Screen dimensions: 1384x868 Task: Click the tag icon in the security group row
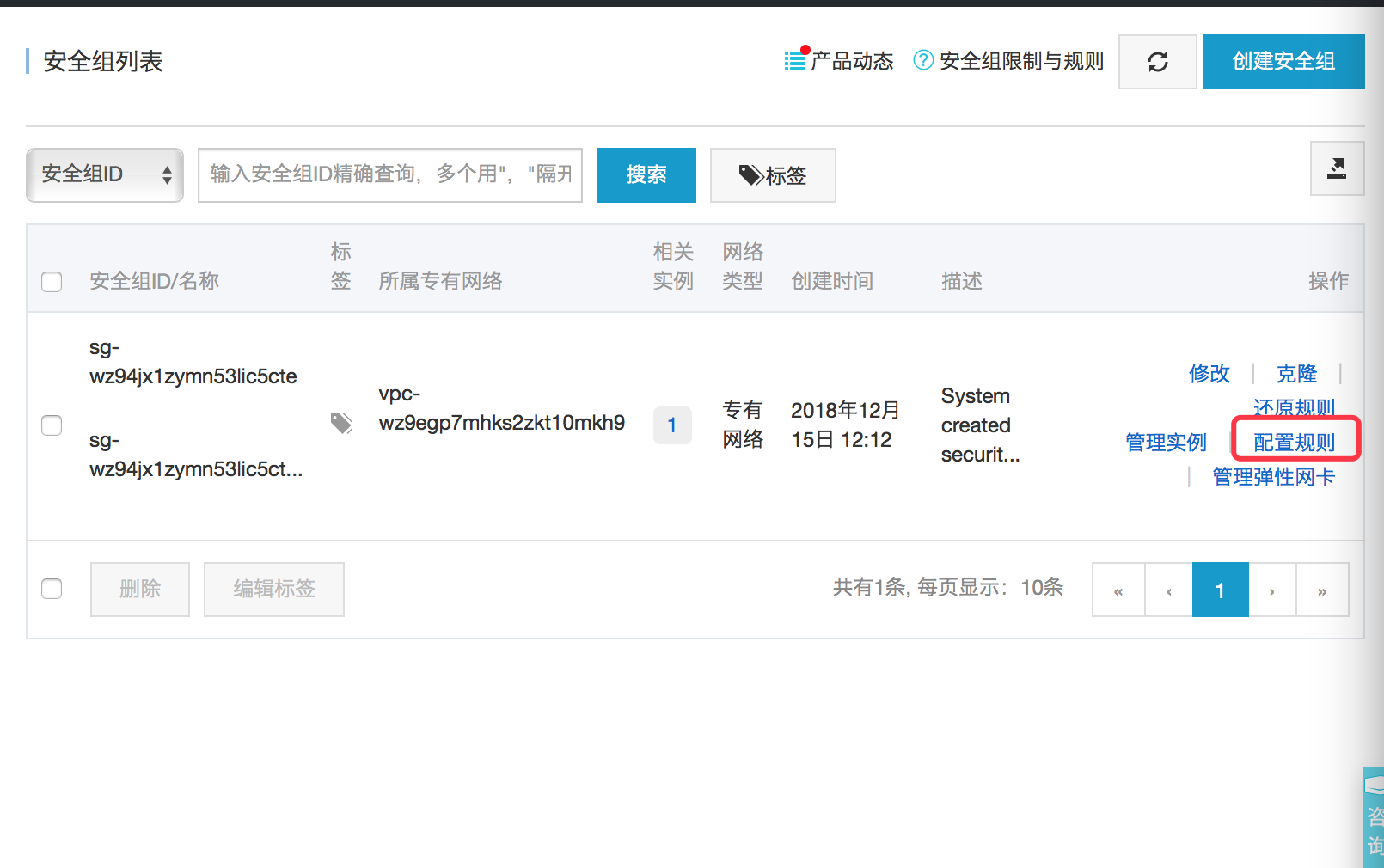[341, 423]
